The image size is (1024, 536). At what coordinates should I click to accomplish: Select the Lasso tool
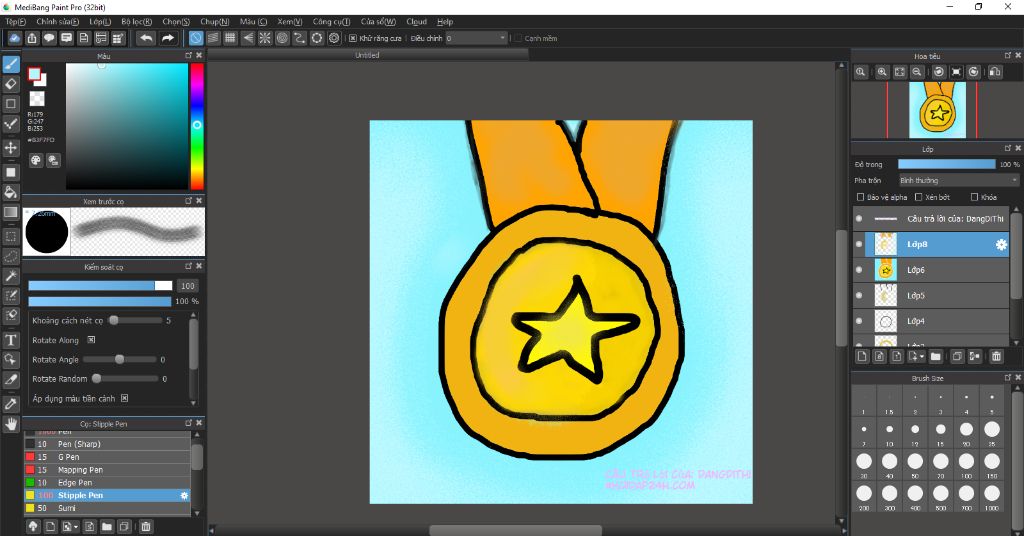pos(11,256)
